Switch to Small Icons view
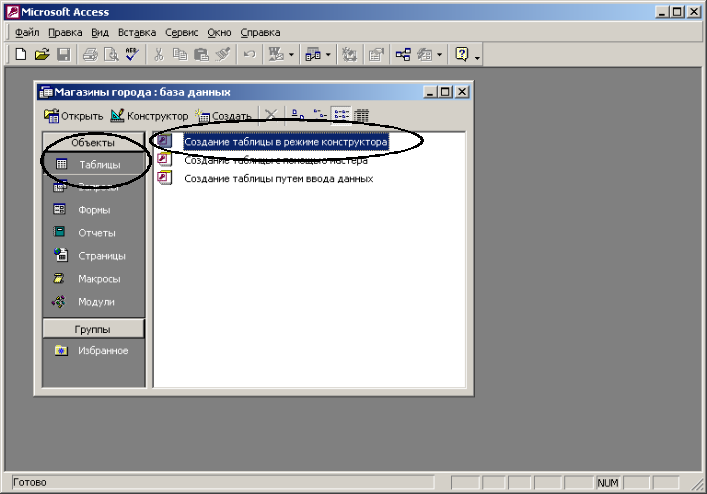 (x=320, y=115)
